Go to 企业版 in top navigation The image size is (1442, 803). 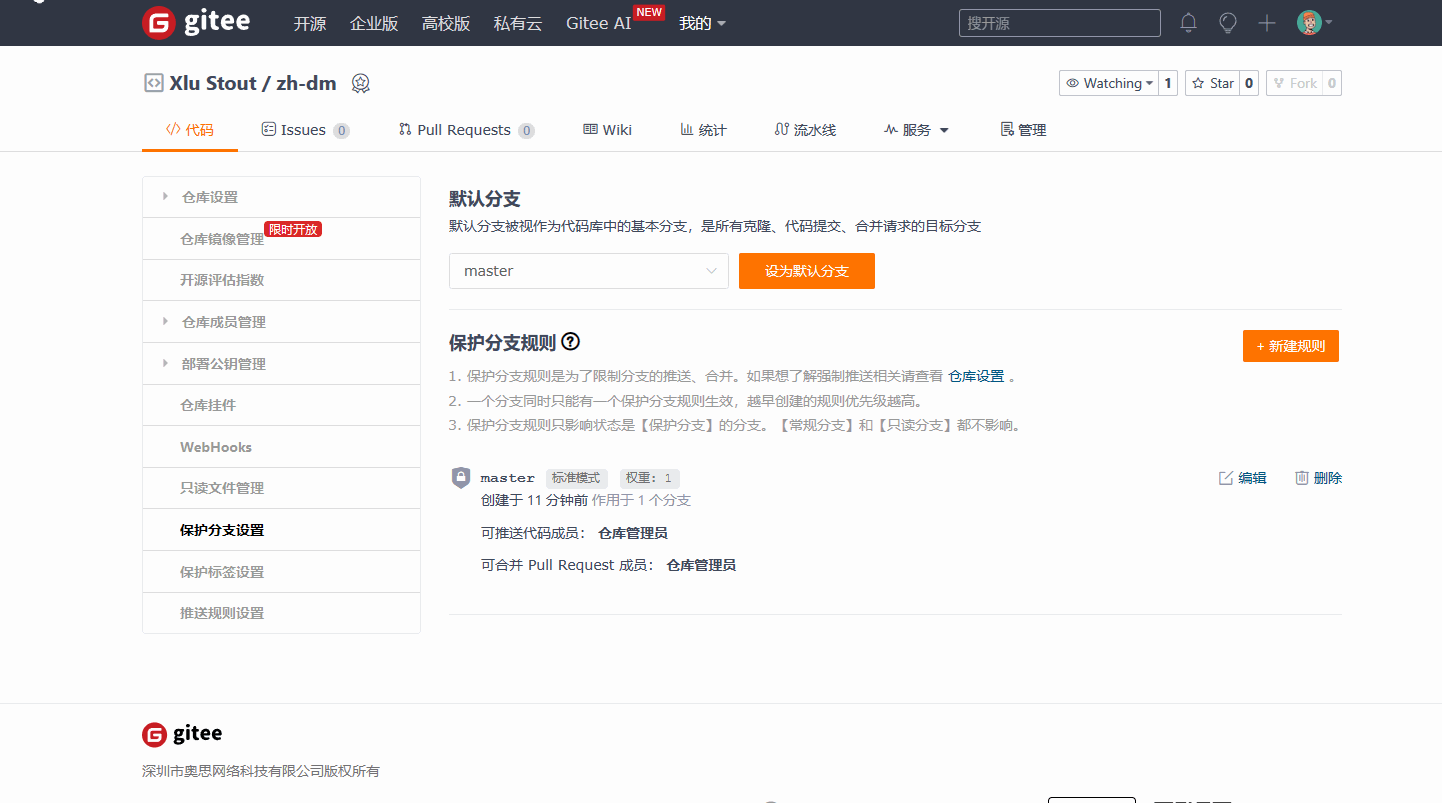click(x=374, y=23)
